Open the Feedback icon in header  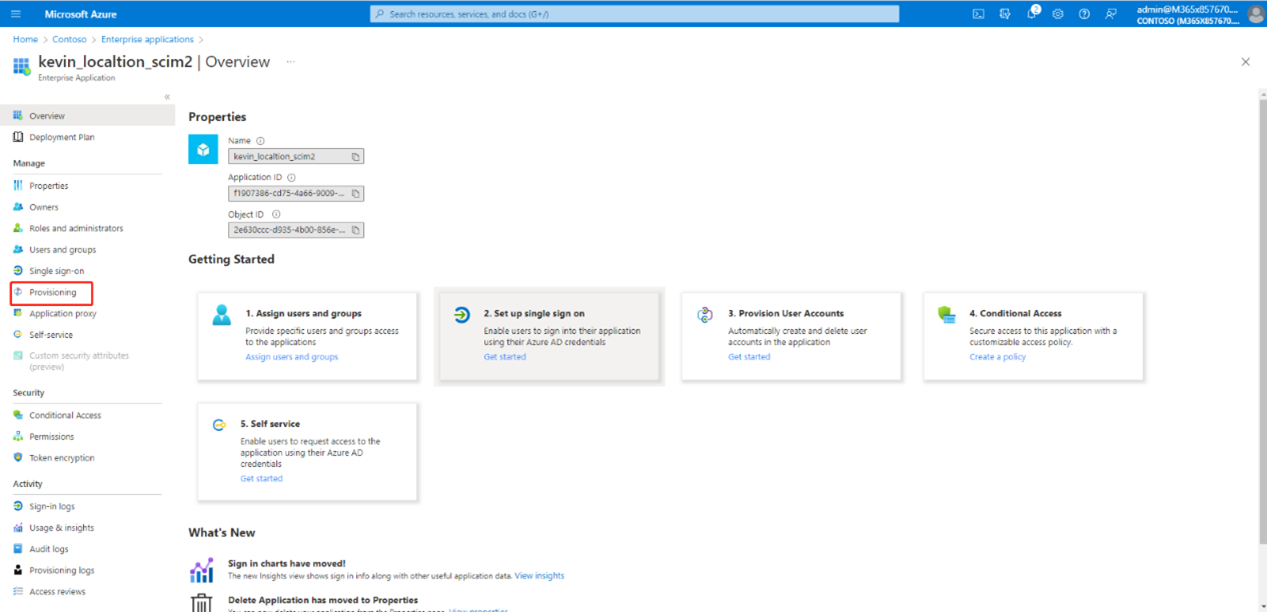[1111, 14]
